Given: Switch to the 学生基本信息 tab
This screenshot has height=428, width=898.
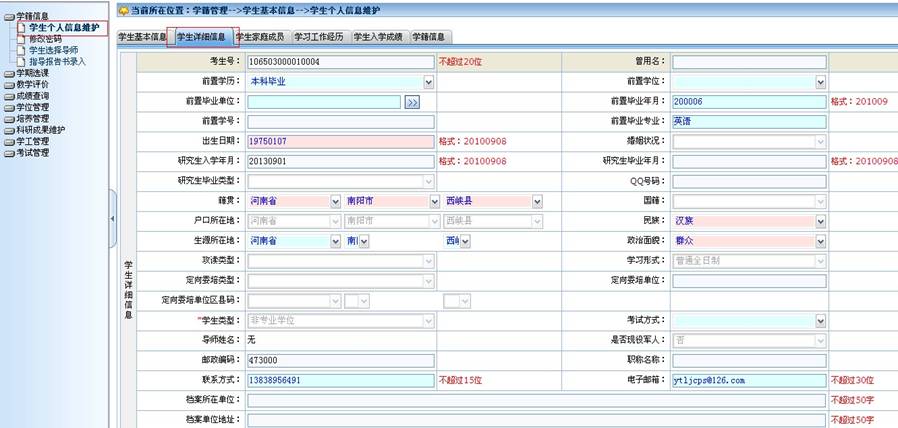Looking at the screenshot, I should click(x=143, y=37).
